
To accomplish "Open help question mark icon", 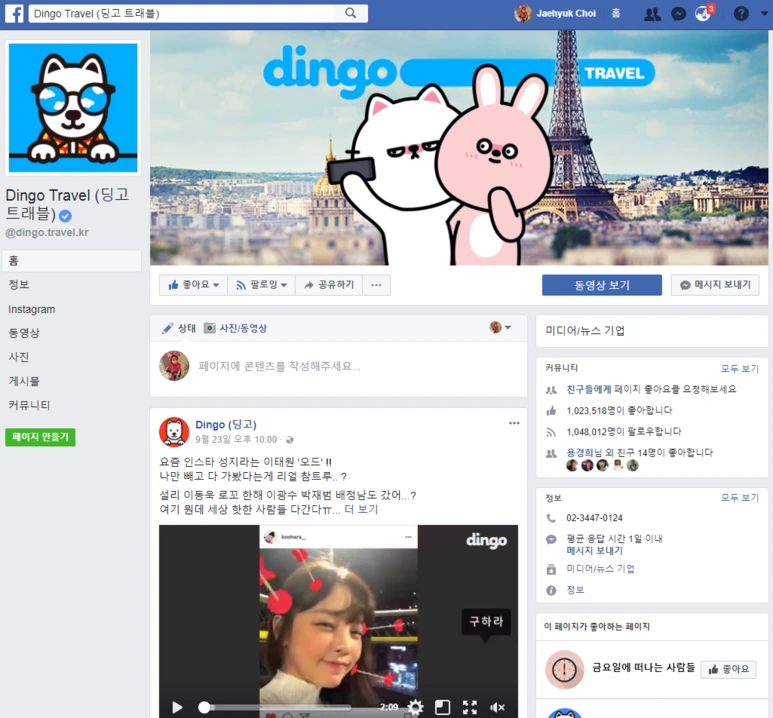I will (741, 13).
